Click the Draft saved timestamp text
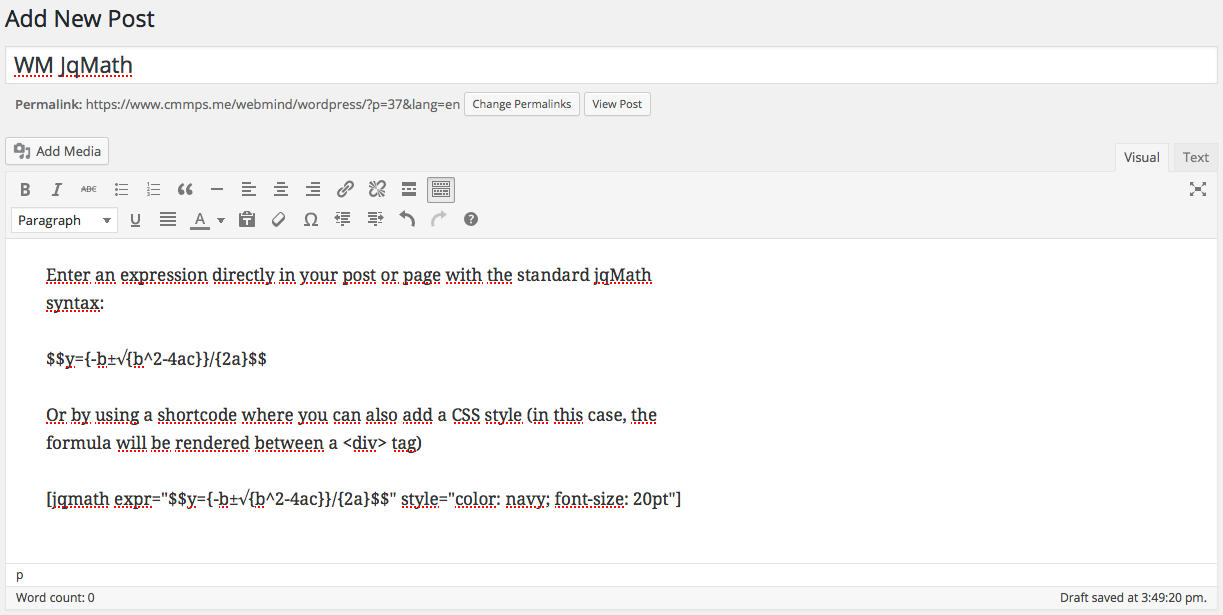 pyautogui.click(x=1133, y=598)
